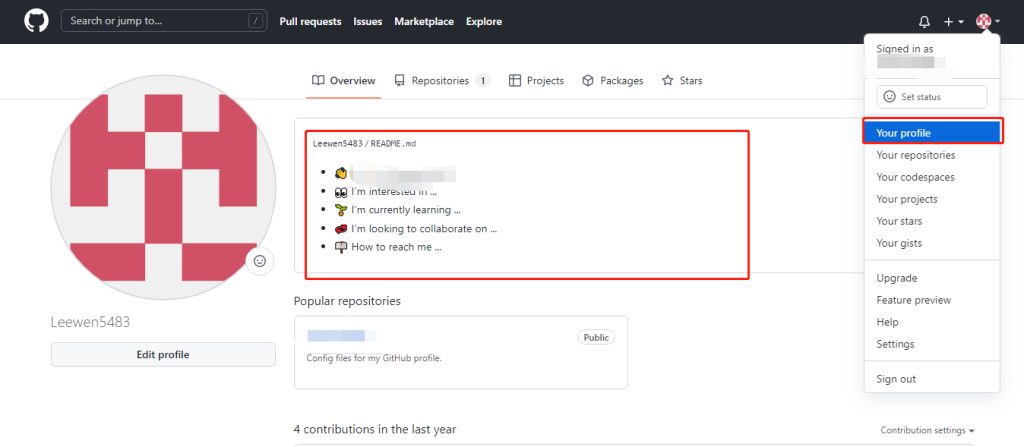Select Your repositories in user menu
Screen dimensions: 1024x447
(x=932, y=155)
